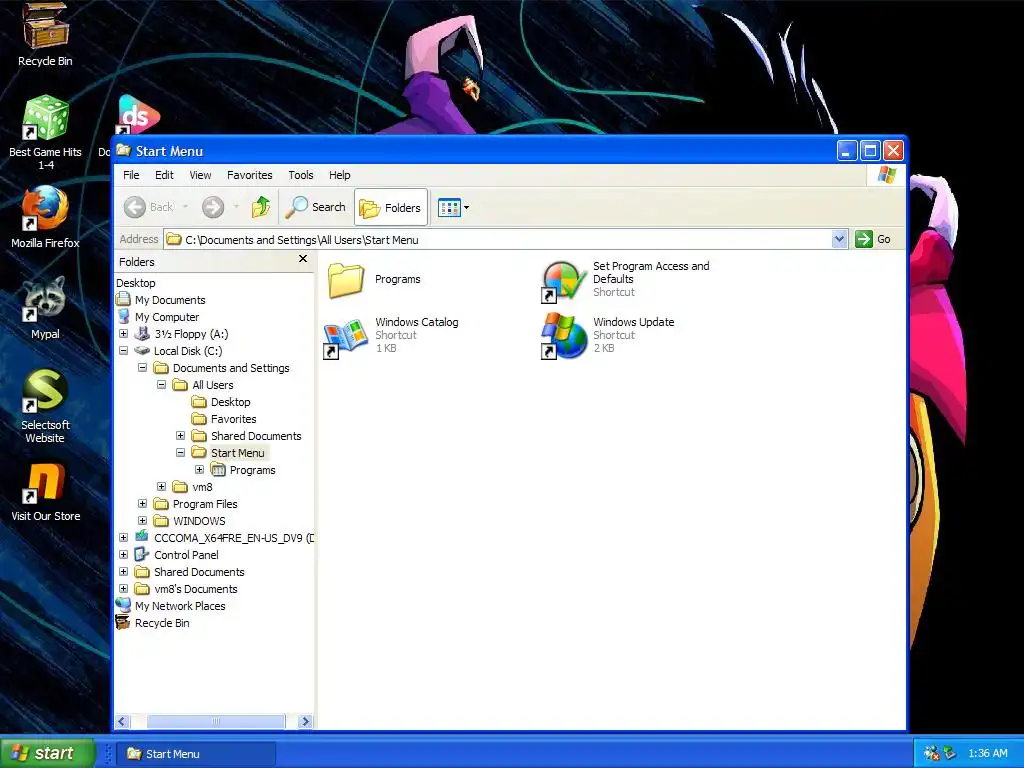The image size is (1024, 768).
Task: Click the Forward arrow button
Action: [213, 207]
